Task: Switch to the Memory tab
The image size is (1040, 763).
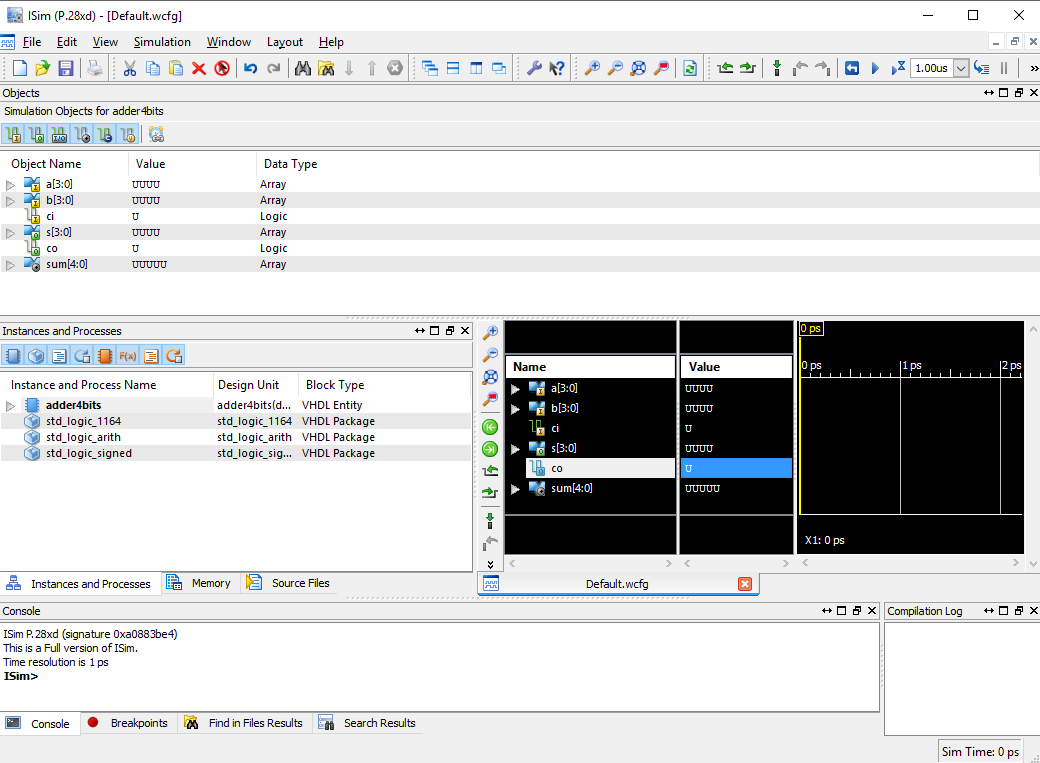Action: (199, 583)
